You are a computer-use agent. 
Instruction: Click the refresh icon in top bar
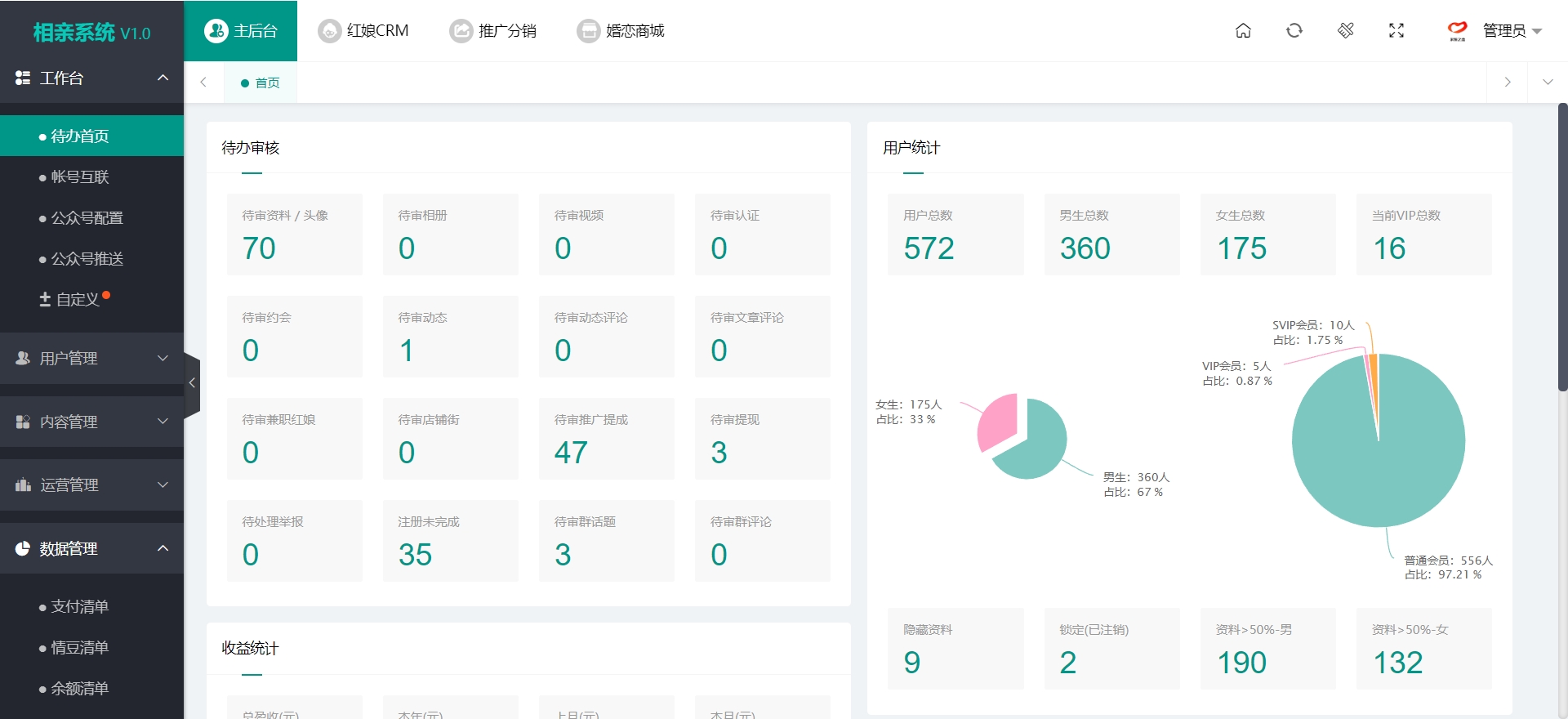tap(1294, 31)
